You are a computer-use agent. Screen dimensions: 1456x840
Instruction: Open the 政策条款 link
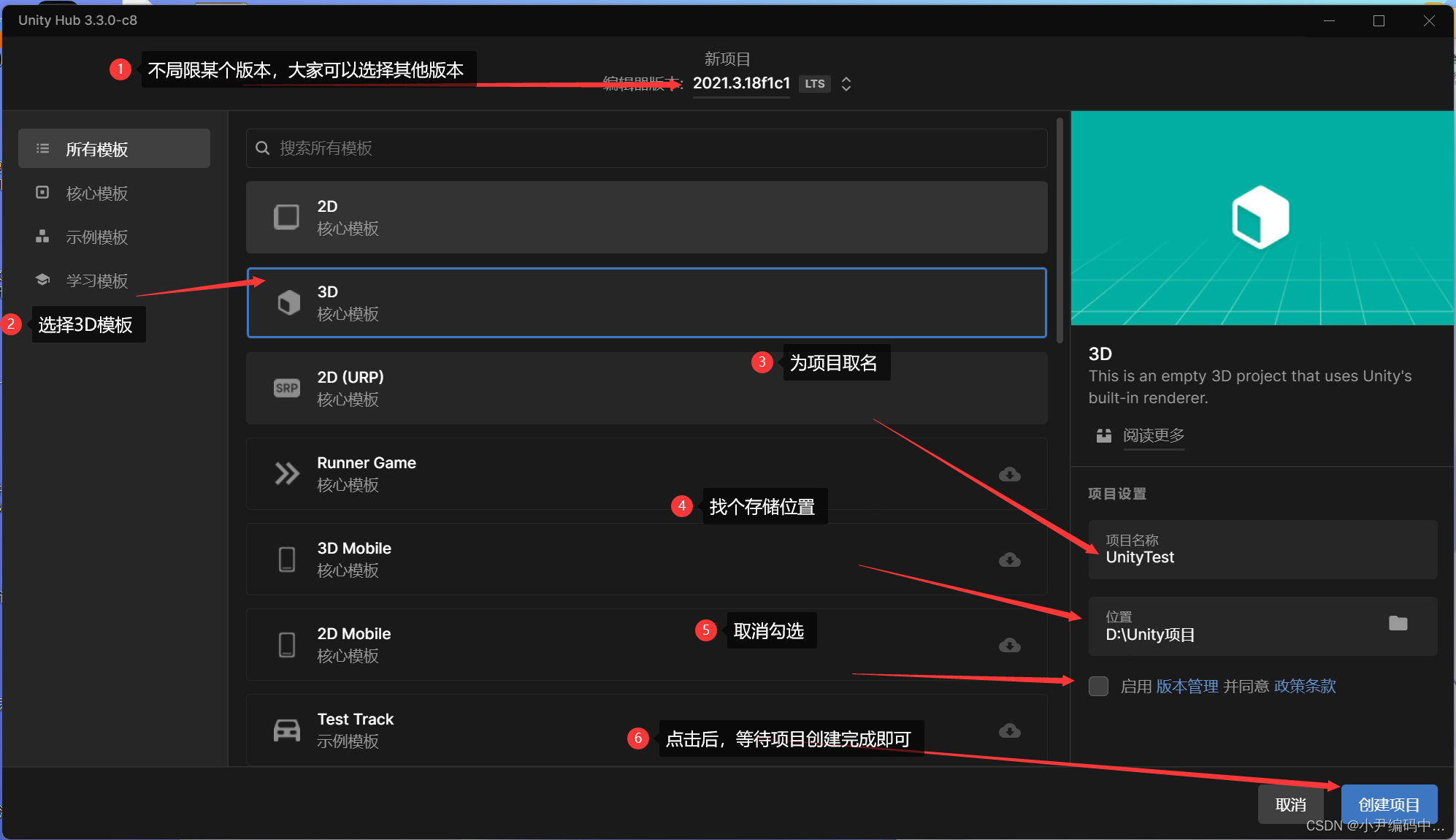click(1305, 686)
